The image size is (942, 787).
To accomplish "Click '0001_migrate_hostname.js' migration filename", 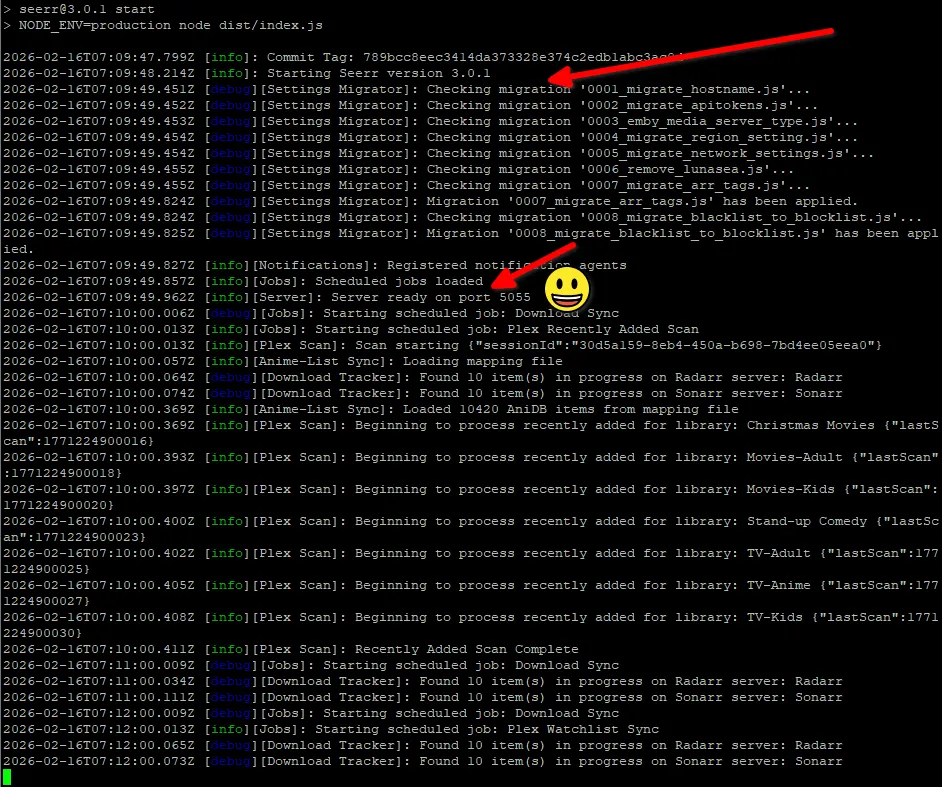I will click(x=682, y=89).
